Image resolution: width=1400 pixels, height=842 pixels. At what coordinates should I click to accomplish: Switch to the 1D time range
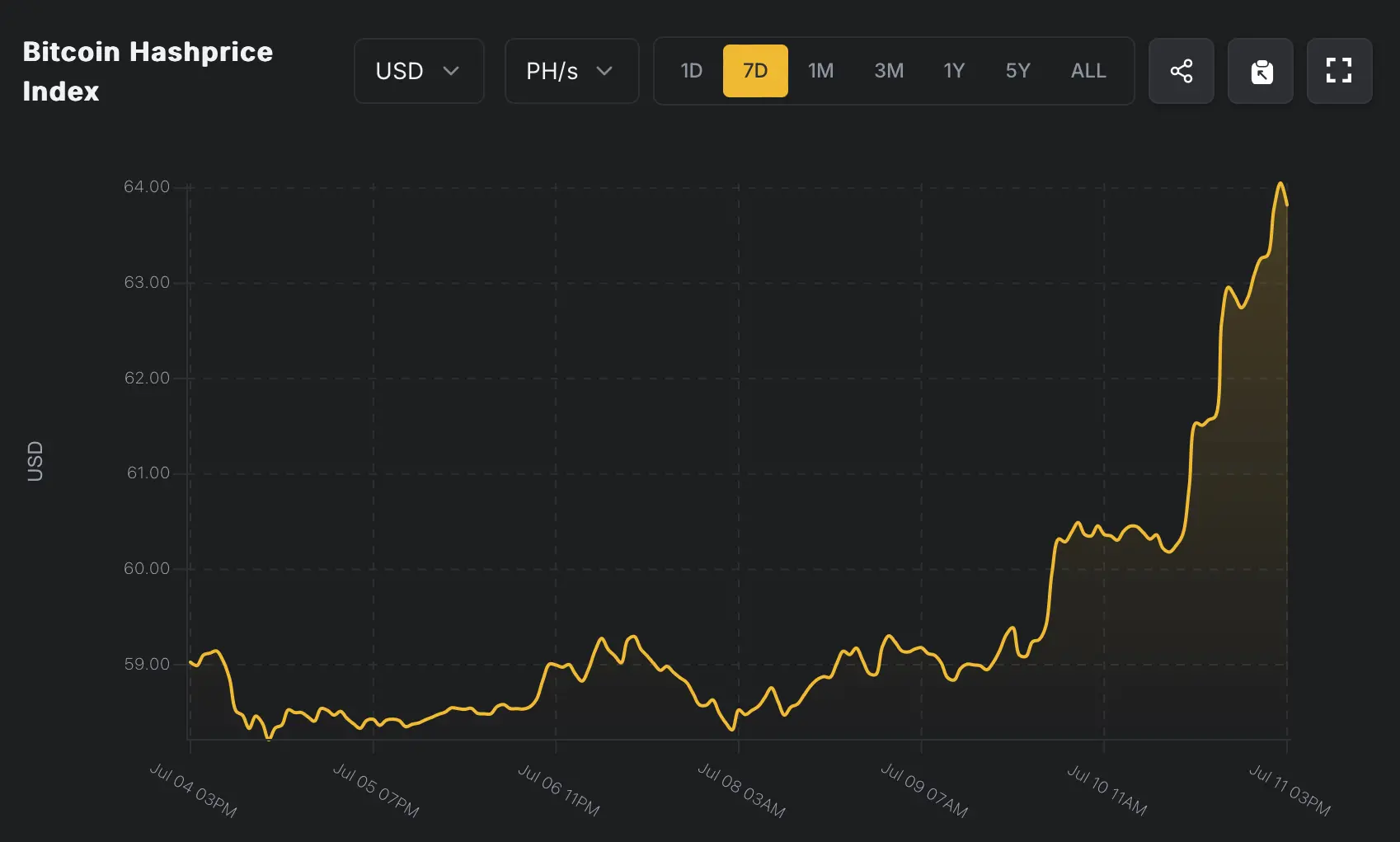coord(691,71)
